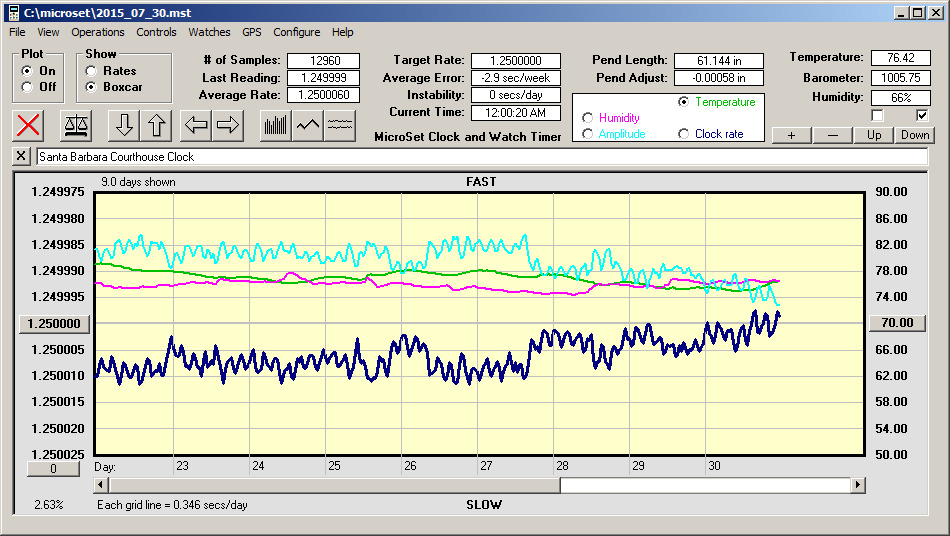Image resolution: width=950 pixels, height=536 pixels.
Task: Show Rates option
Action: pyautogui.click(x=91, y=71)
